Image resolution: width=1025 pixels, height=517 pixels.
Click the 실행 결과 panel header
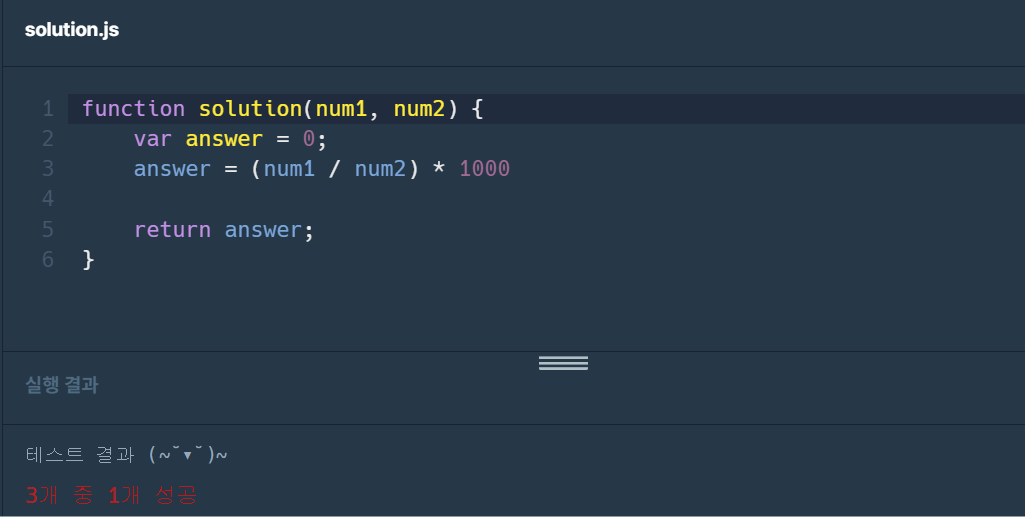tap(62, 385)
